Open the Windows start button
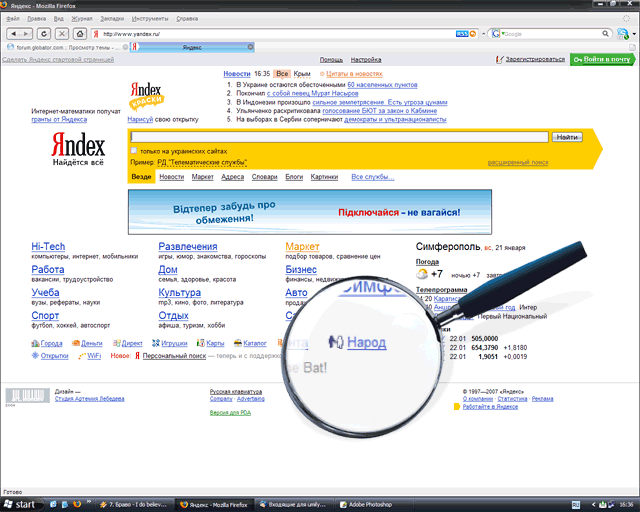The image size is (640, 512). point(21,504)
